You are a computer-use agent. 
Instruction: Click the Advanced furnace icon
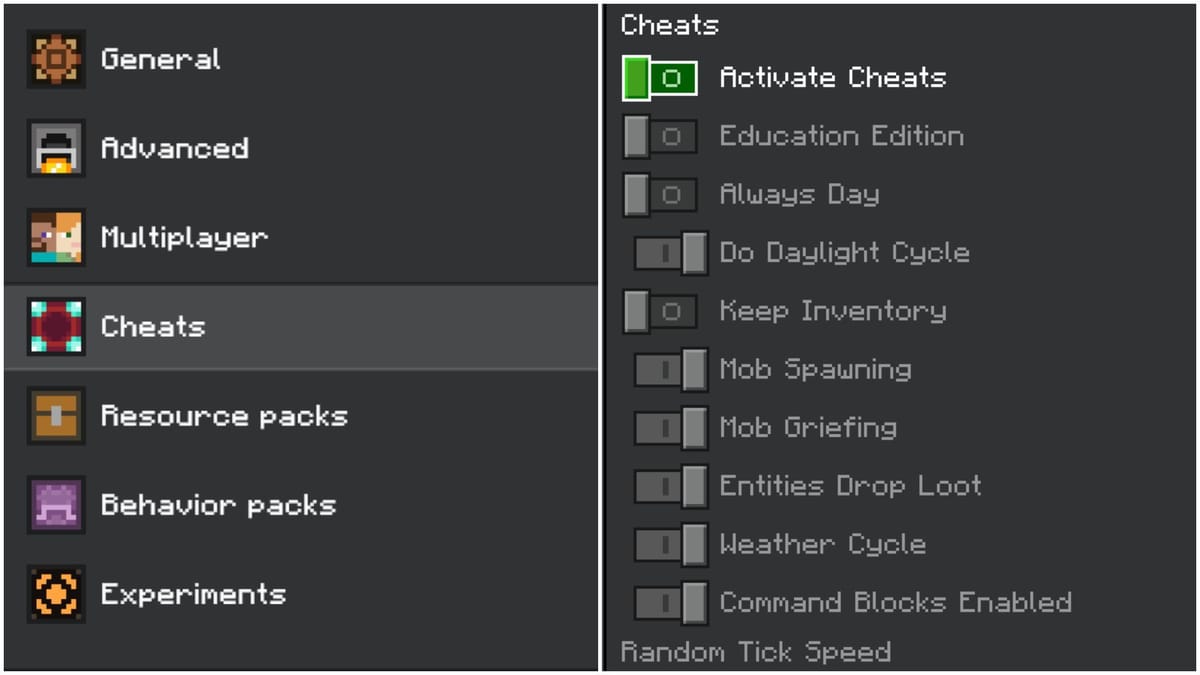[55, 148]
